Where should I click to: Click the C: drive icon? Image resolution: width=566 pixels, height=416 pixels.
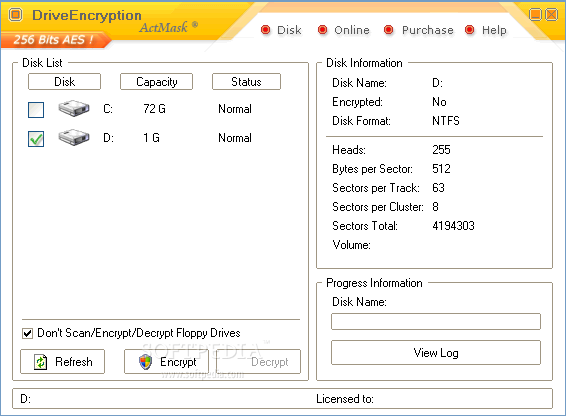point(74,108)
